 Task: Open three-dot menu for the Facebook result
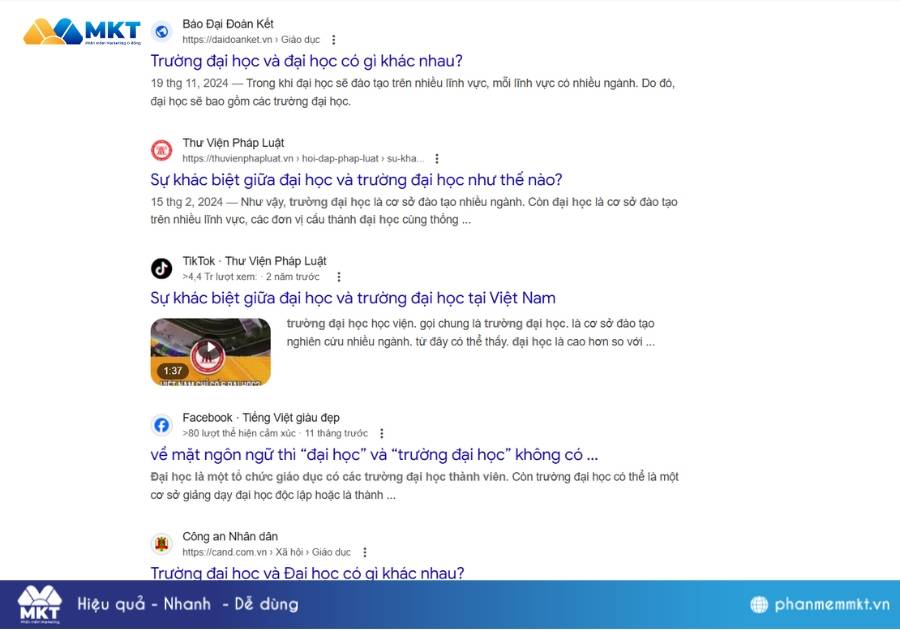382,433
